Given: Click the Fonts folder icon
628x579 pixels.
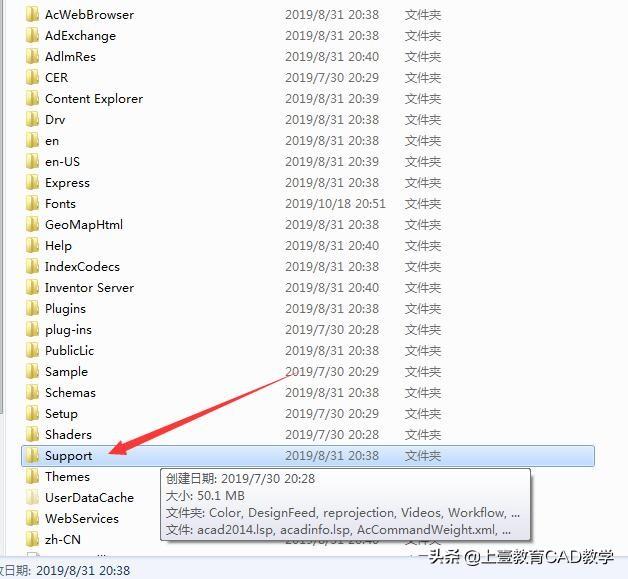Looking at the screenshot, I should 32,203.
